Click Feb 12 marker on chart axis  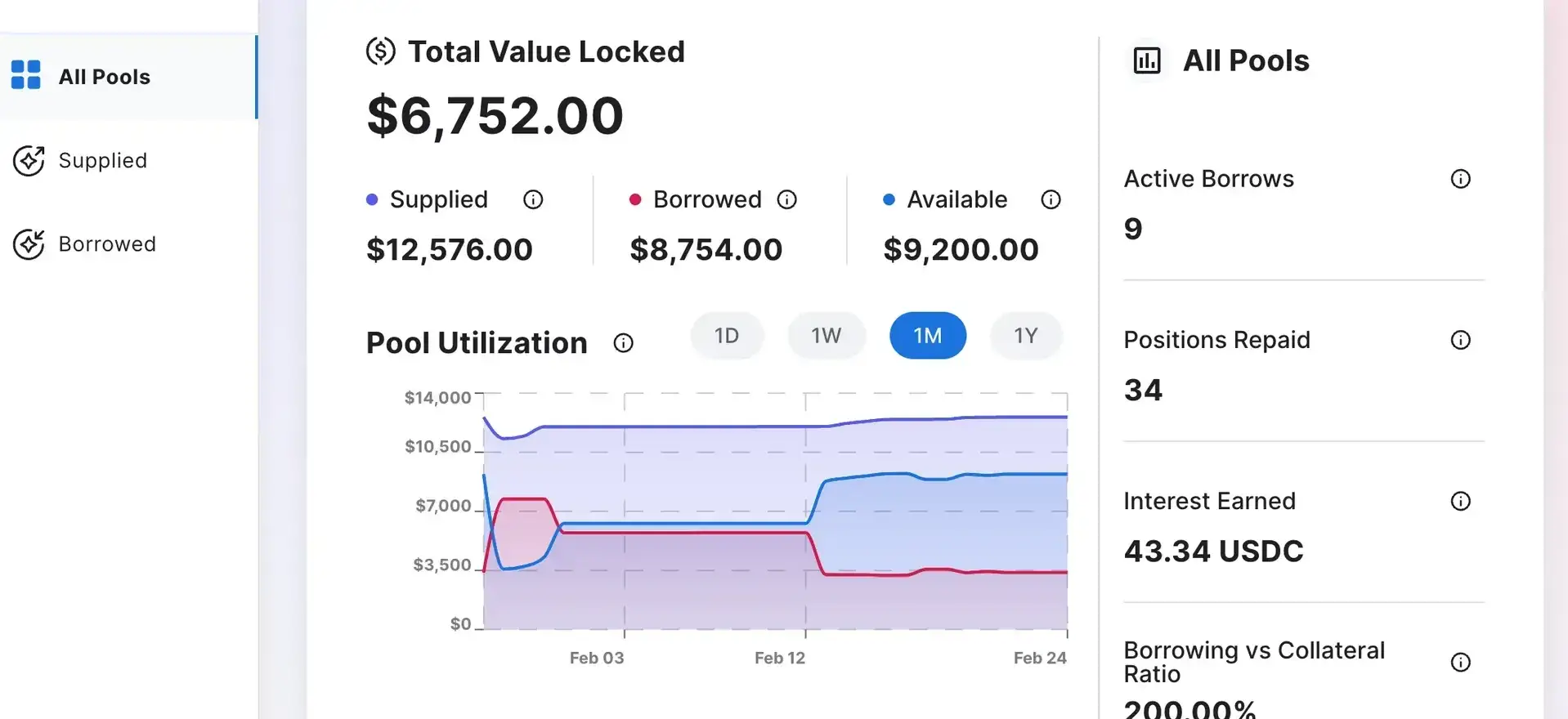pos(779,658)
